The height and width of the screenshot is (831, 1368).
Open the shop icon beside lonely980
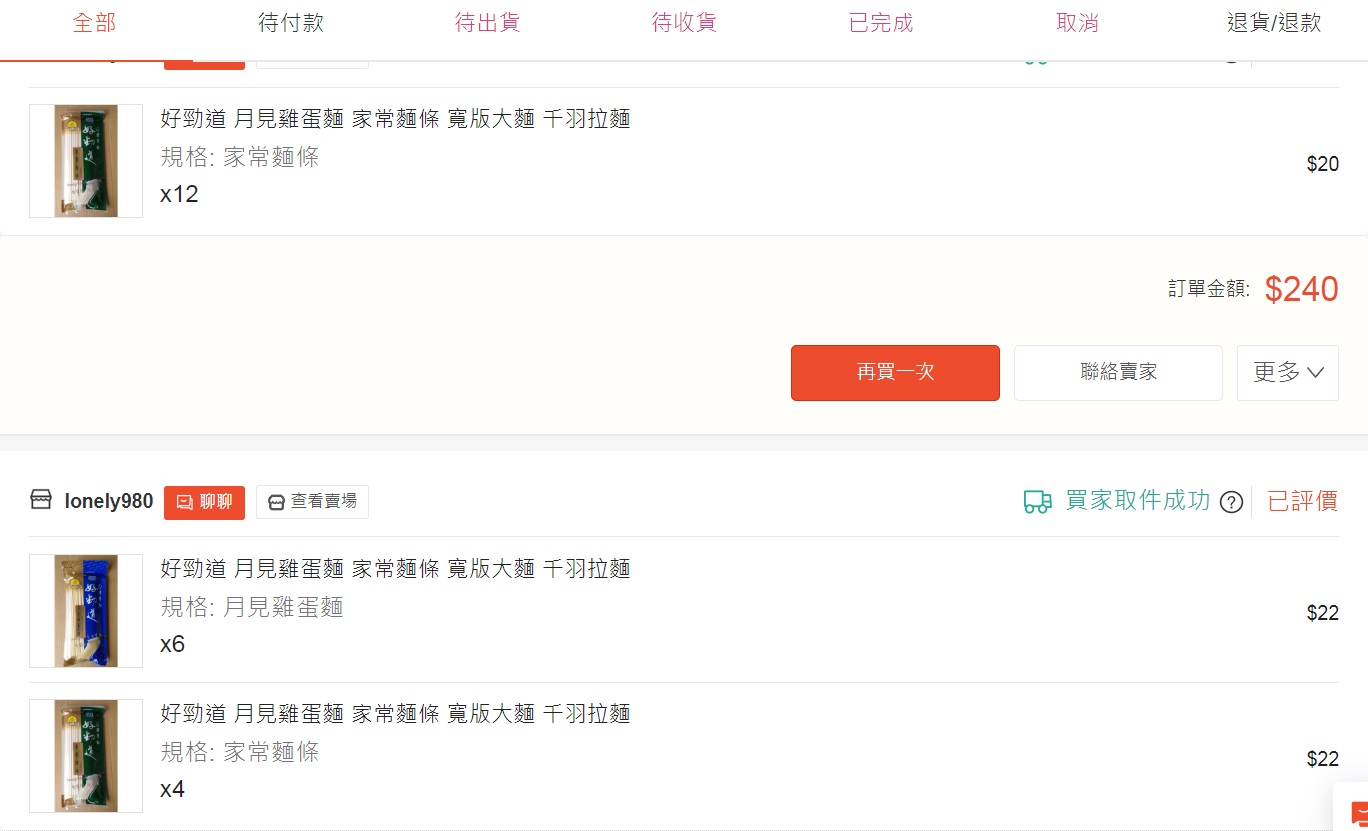(x=41, y=501)
